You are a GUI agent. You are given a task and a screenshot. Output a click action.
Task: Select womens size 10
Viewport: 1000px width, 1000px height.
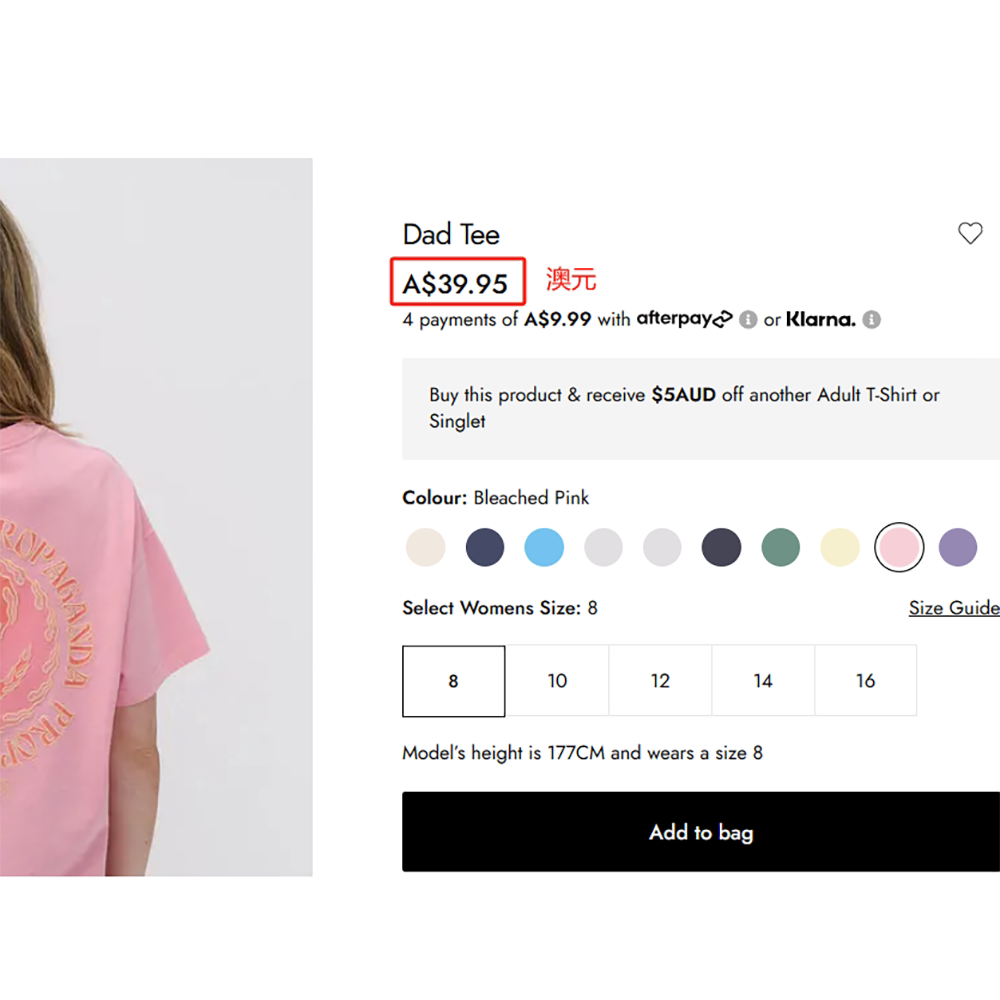[557, 681]
